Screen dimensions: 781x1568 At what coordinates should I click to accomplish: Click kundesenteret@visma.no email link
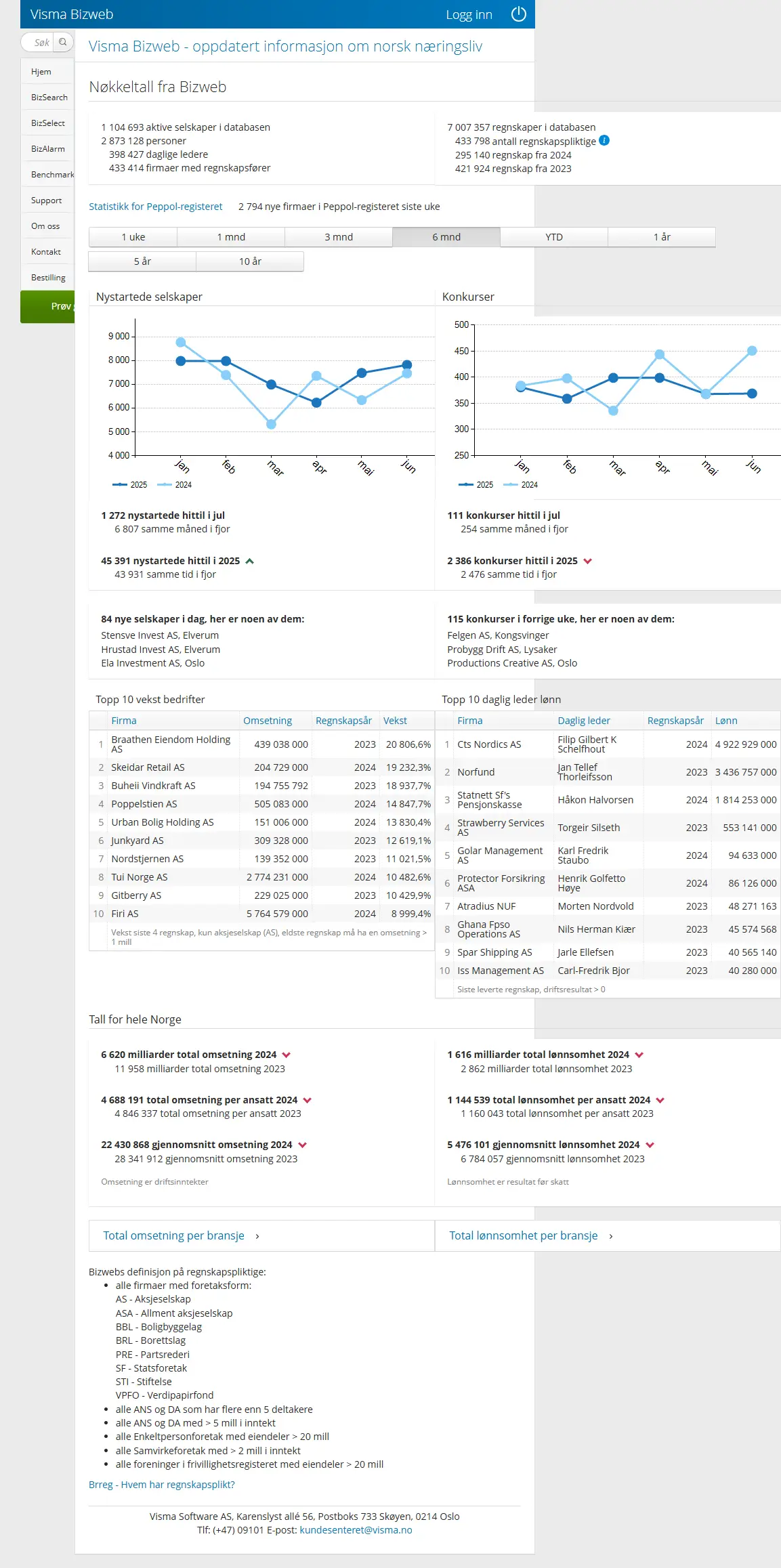pos(356,1530)
